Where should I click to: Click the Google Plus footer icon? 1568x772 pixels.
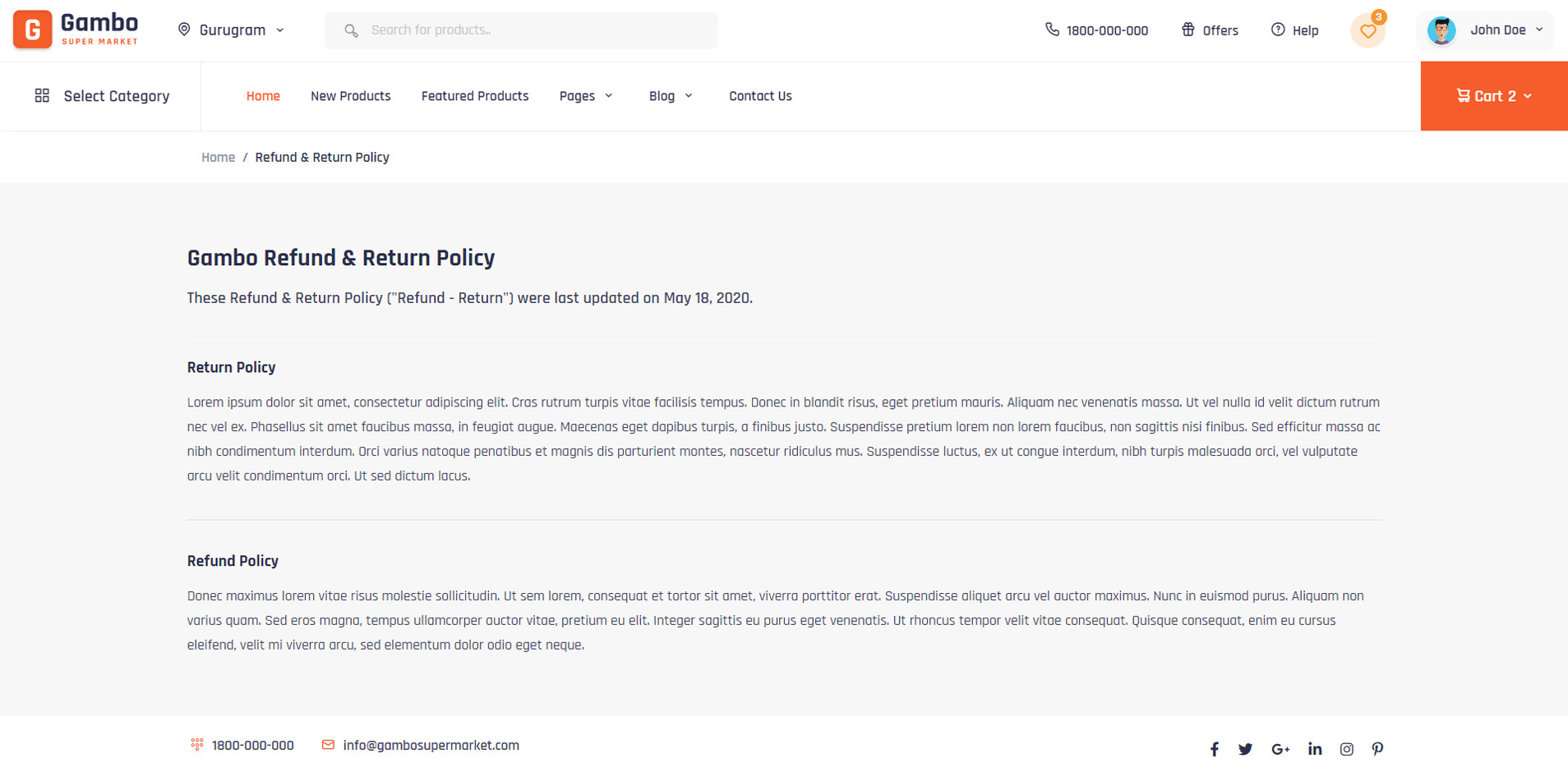coord(1280,749)
